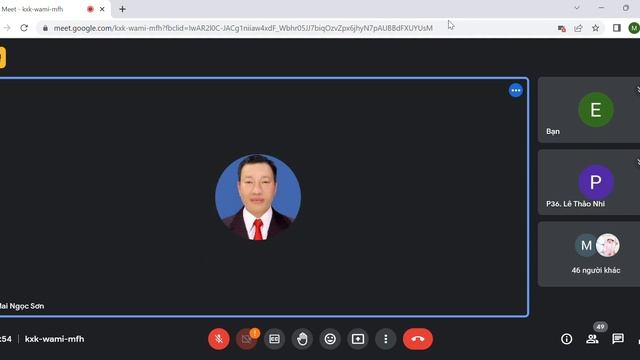Show everyone participants panel icon
Screen dimensions: 640x360
tap(592, 339)
